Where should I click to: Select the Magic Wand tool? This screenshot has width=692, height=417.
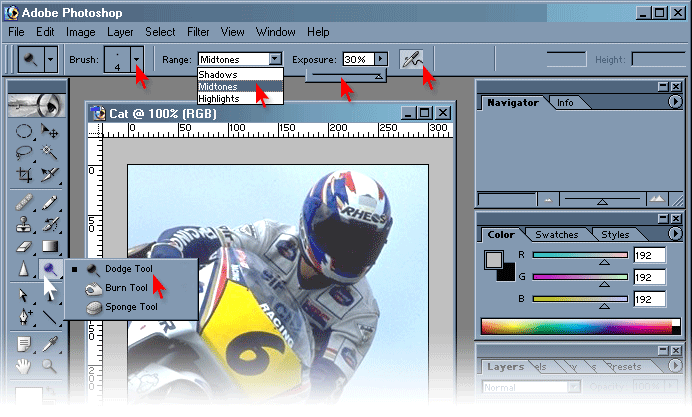[x=49, y=152]
